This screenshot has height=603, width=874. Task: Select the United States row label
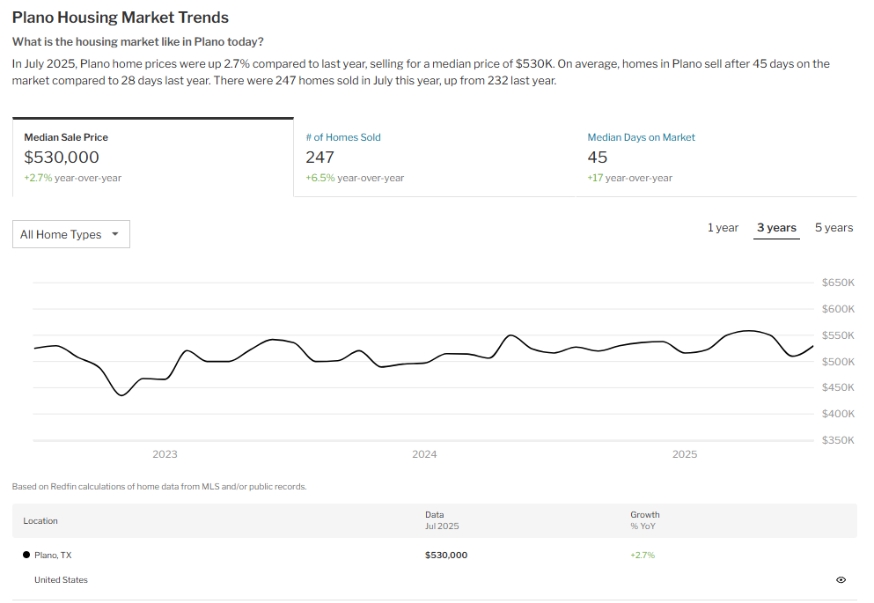pos(60,580)
